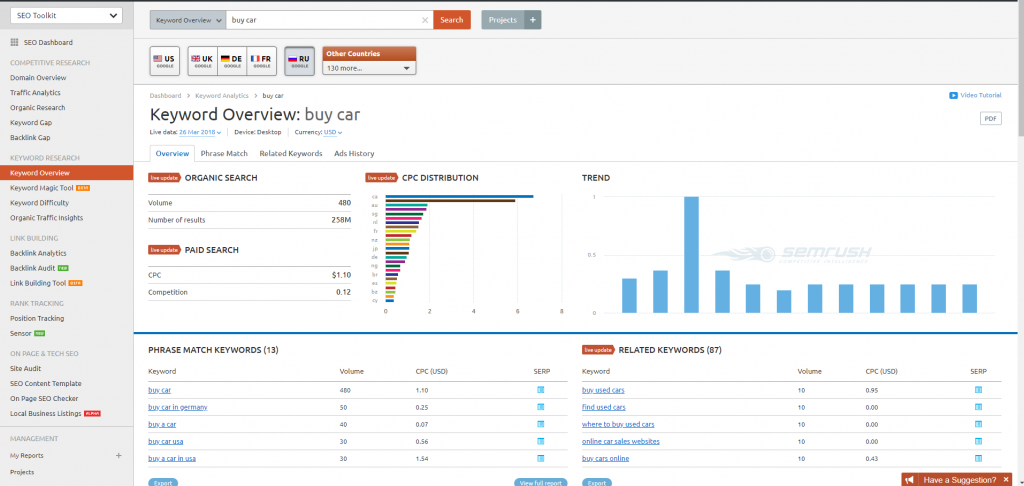Open SERP snapshot for buy car in germany
1024x486 pixels.
pyautogui.click(x=541, y=407)
